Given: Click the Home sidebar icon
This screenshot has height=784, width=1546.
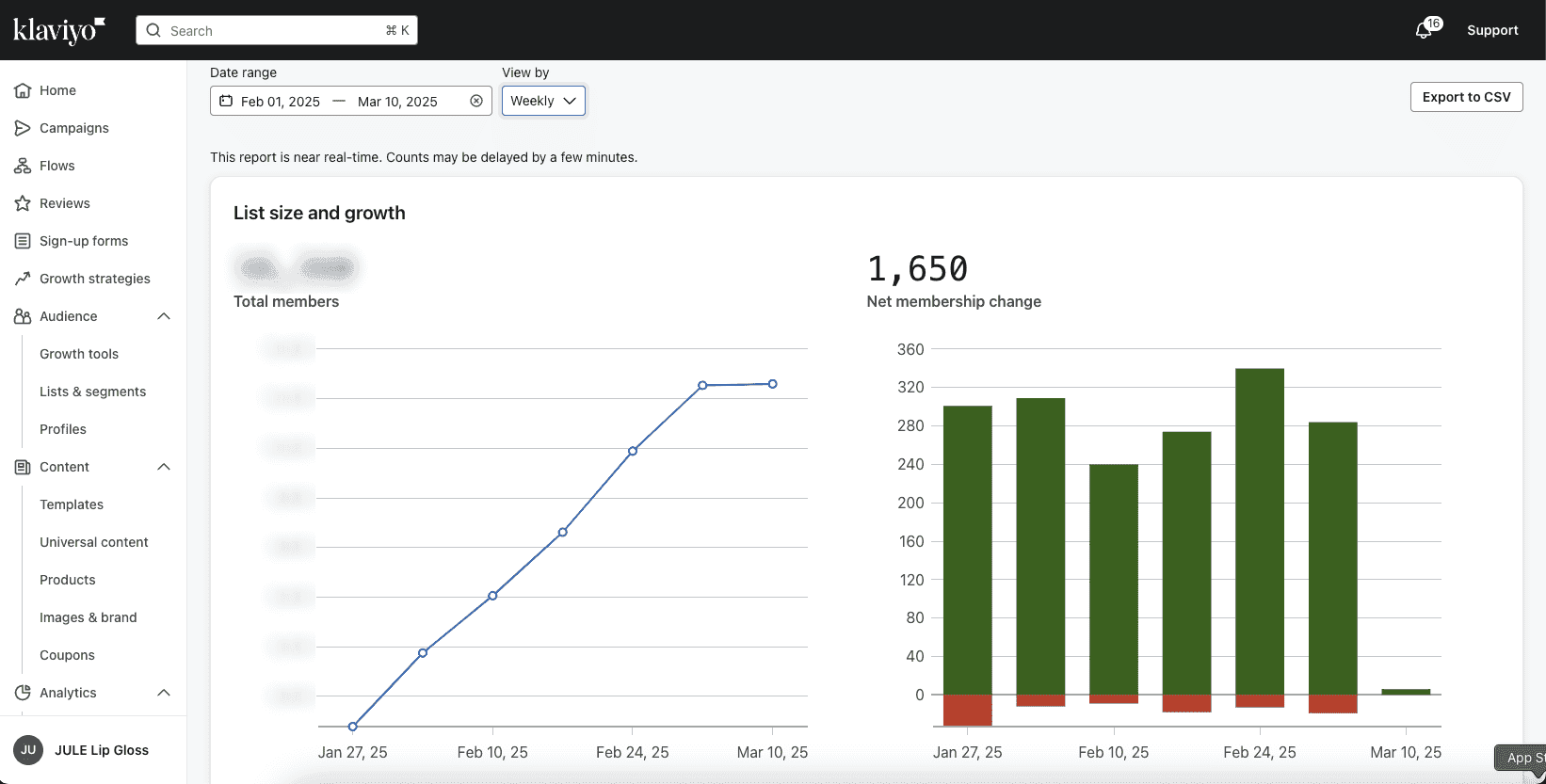Looking at the screenshot, I should click(23, 90).
